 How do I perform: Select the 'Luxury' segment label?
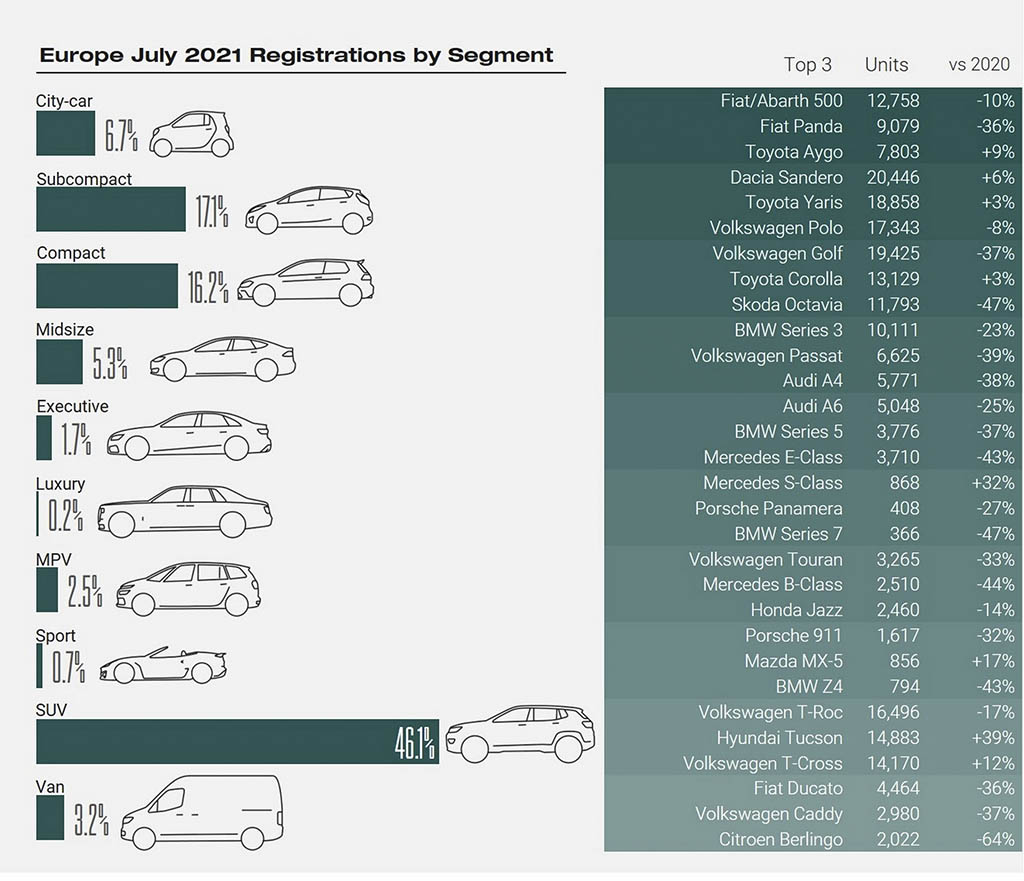(x=61, y=483)
